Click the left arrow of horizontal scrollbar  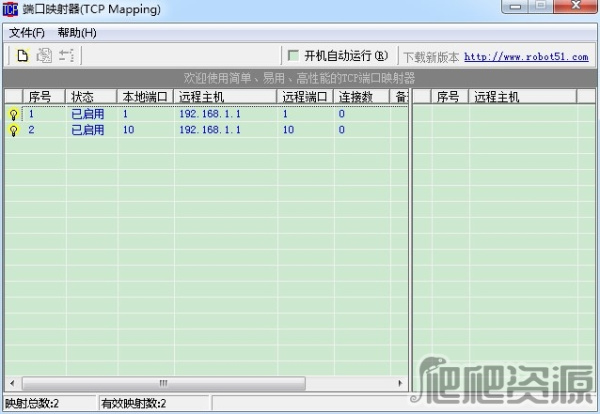point(11,382)
